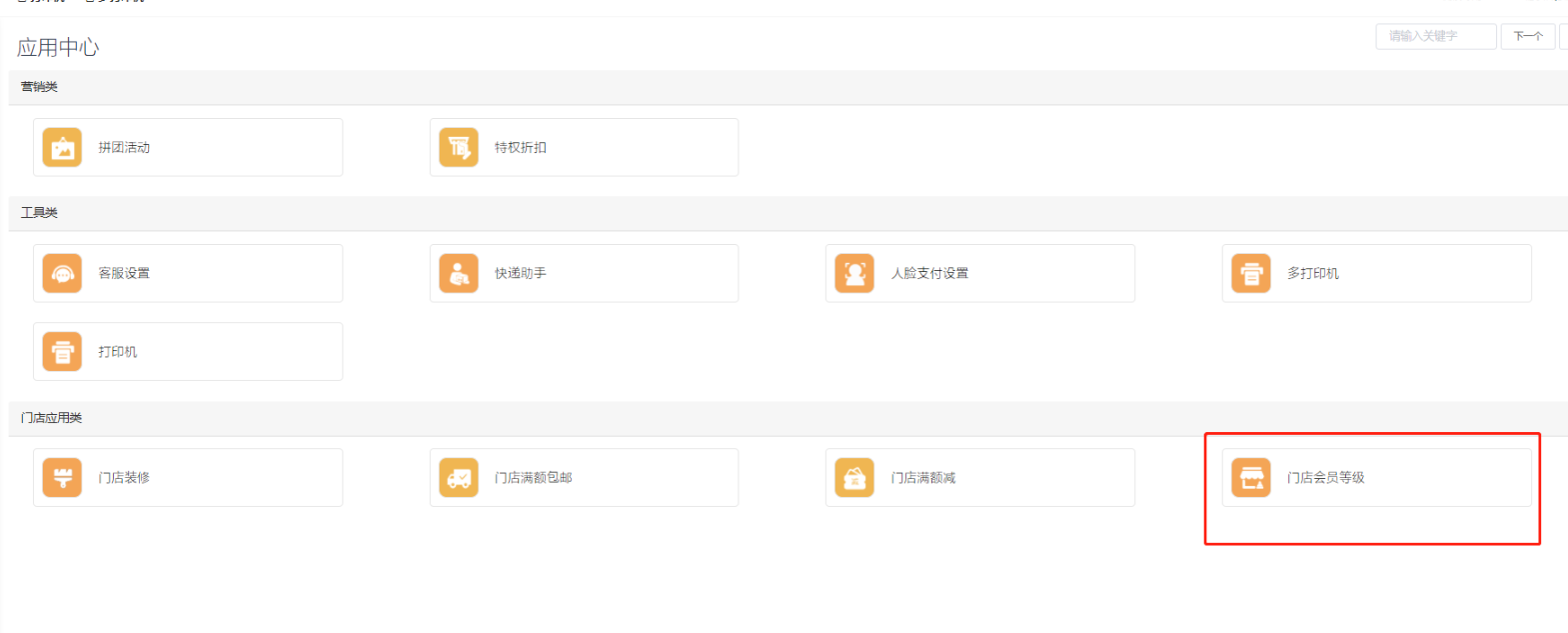Focus the 请输入关键字 search field

[x=1435, y=36]
